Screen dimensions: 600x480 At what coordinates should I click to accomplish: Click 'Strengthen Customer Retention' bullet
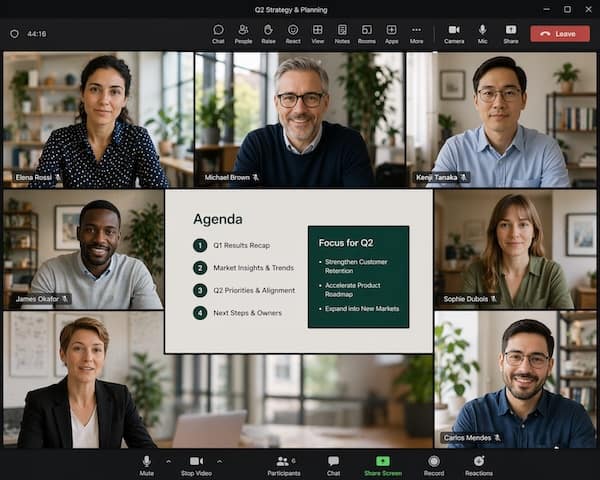click(x=356, y=266)
